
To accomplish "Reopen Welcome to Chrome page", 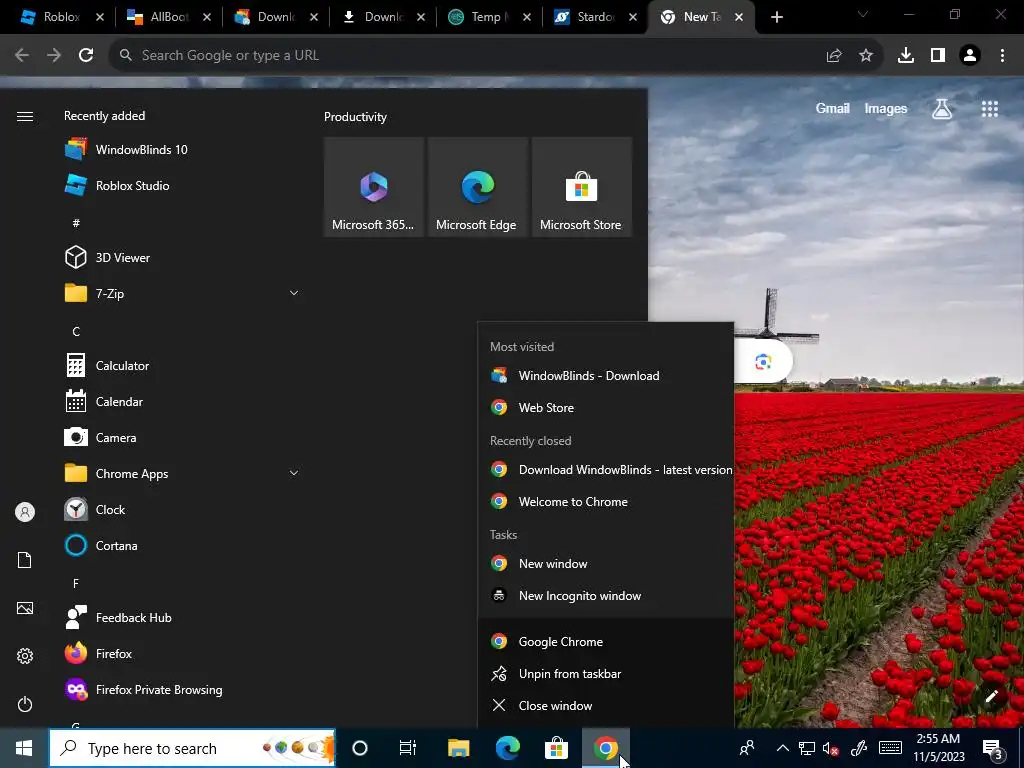I will [x=606, y=502].
